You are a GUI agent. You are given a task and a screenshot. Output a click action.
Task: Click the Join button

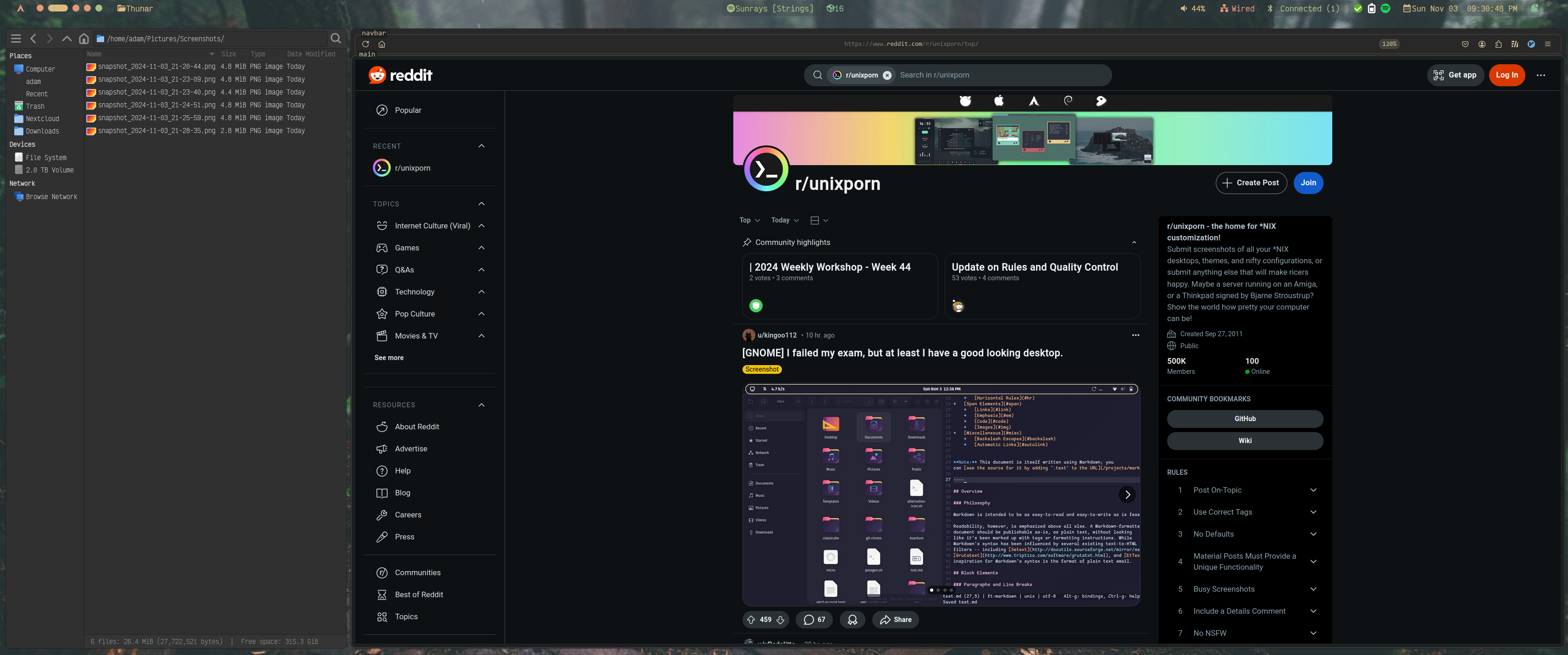pos(1308,183)
